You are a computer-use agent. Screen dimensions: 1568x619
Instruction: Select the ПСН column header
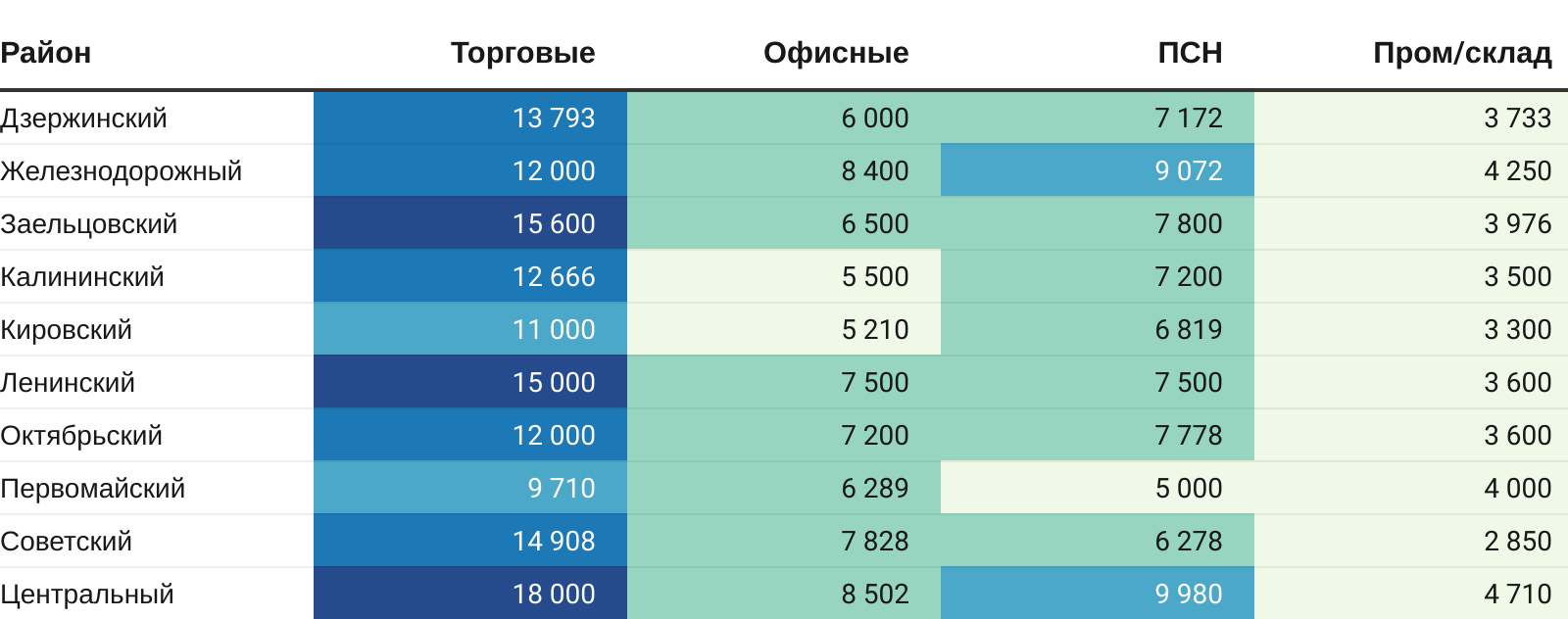(x=1189, y=53)
